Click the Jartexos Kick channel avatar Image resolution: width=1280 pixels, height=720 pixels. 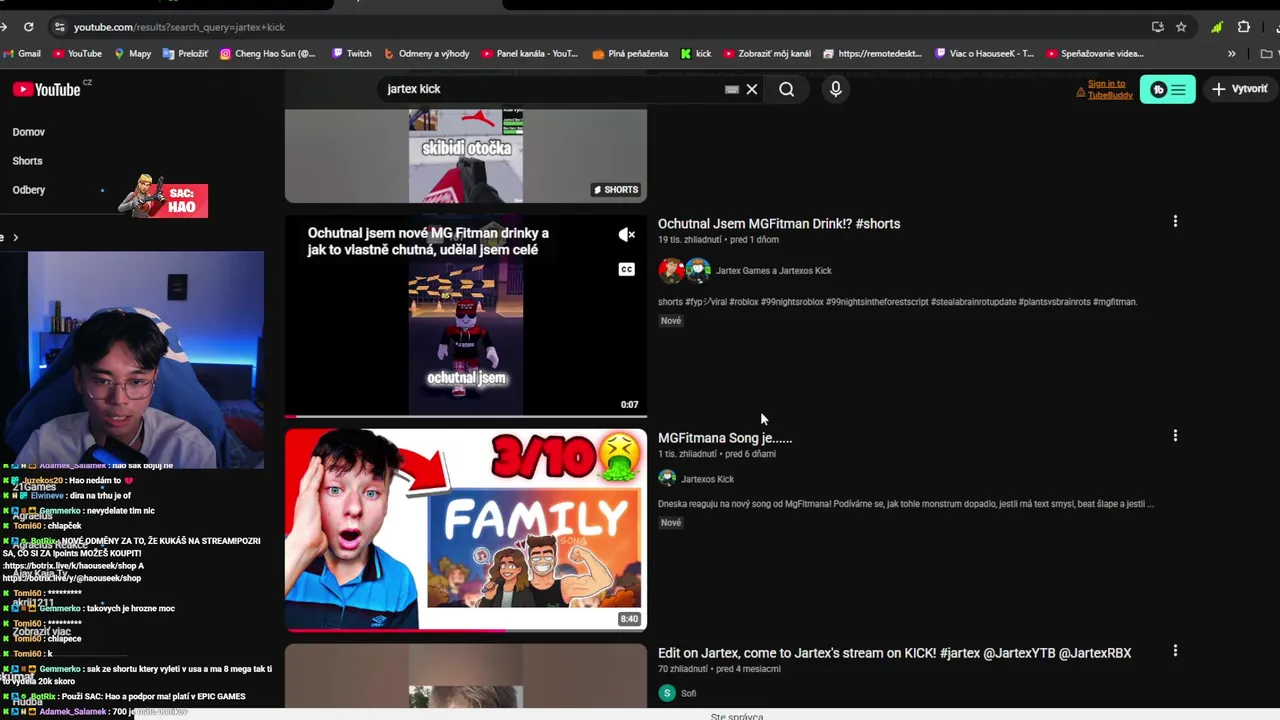(667, 478)
